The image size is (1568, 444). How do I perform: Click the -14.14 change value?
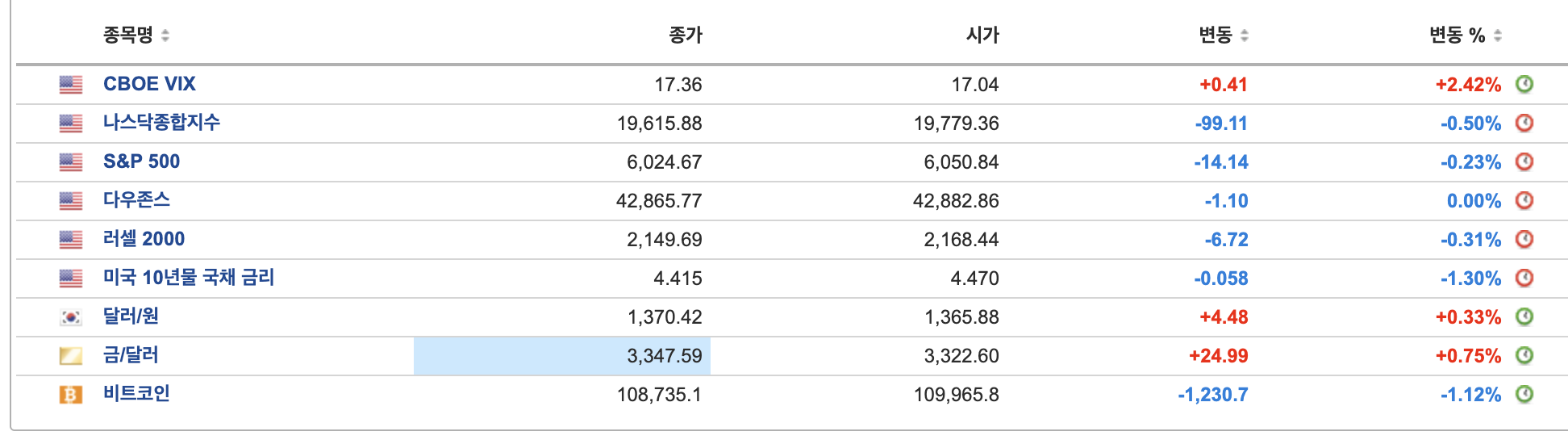pyautogui.click(x=1221, y=162)
